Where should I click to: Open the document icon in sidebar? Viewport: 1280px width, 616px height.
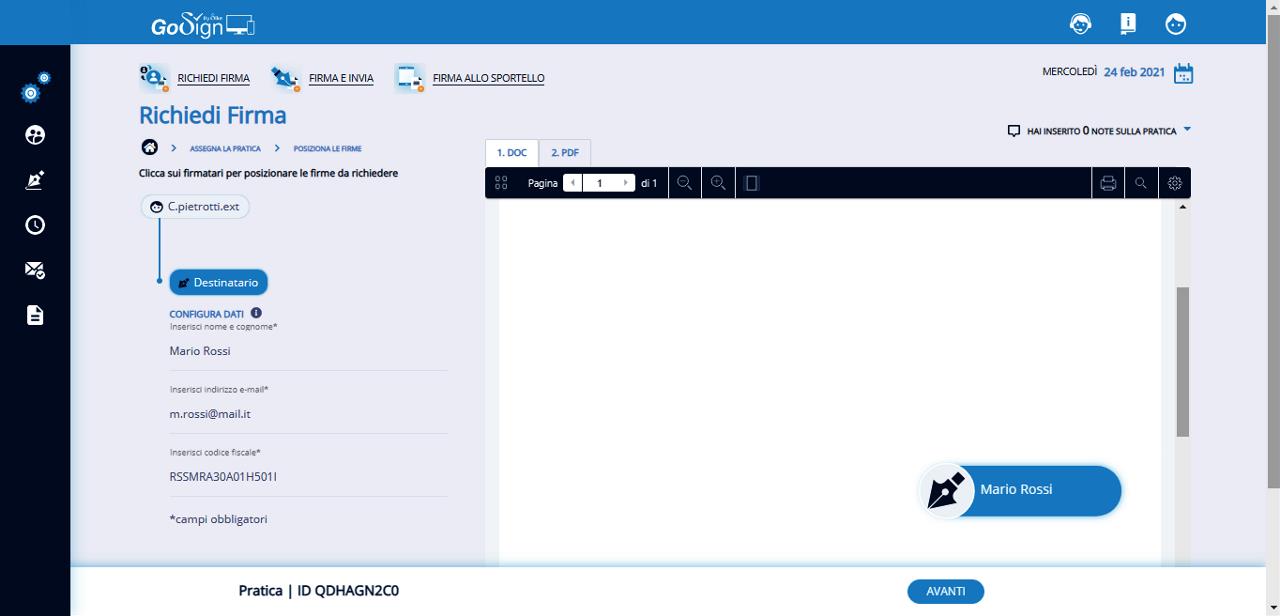[35, 316]
